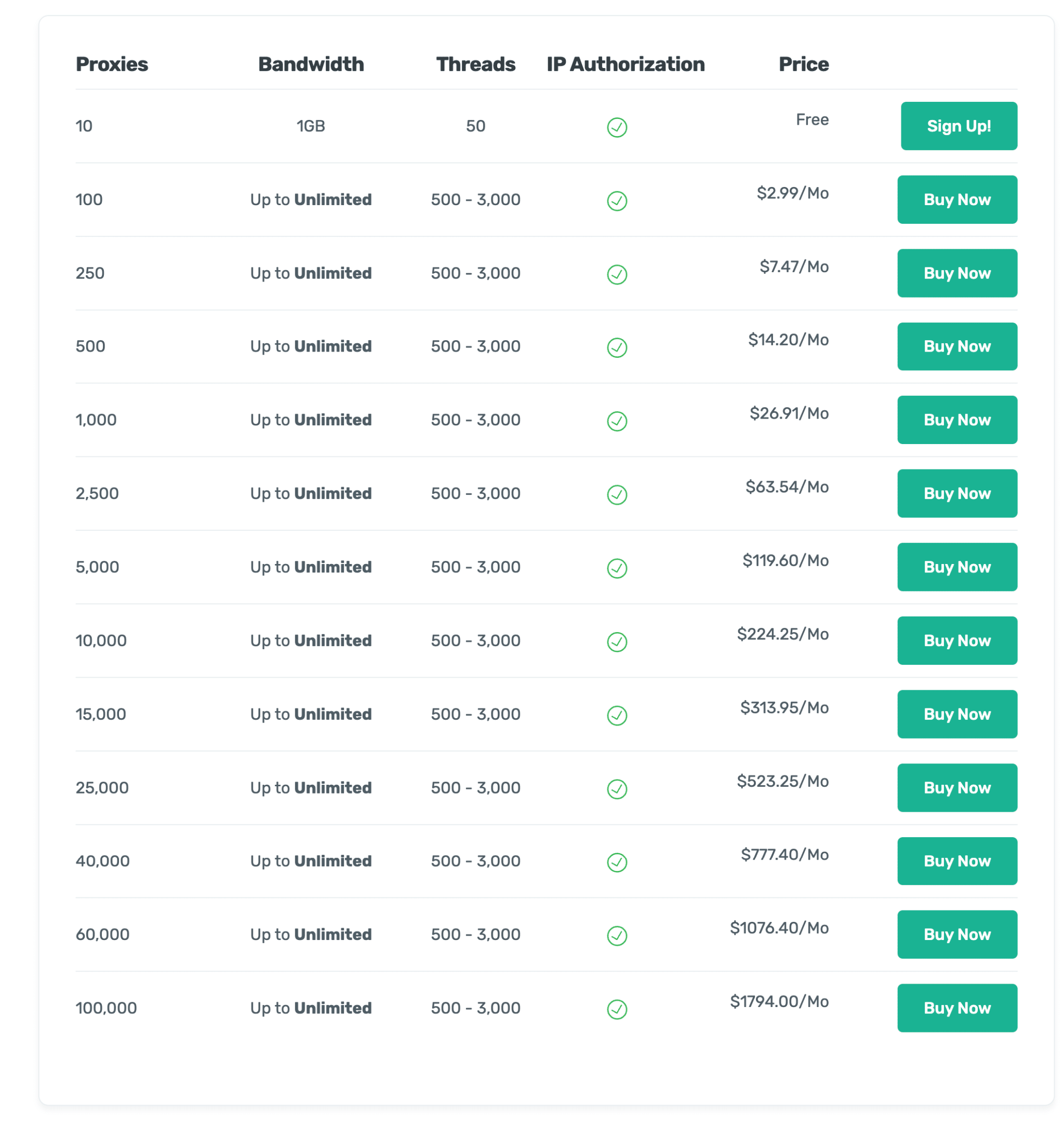
Task: Click the 15,000 proxies count cell
Action: (101, 714)
